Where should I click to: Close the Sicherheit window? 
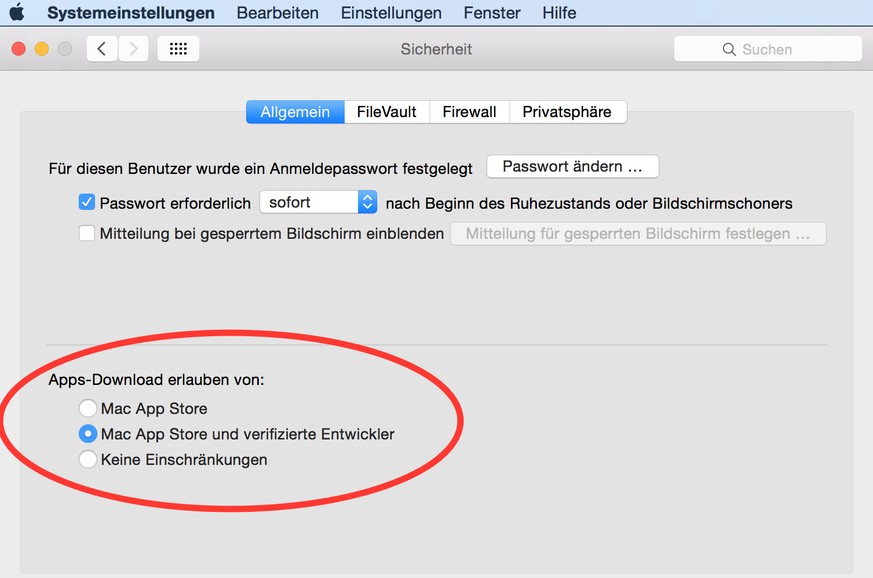point(18,49)
